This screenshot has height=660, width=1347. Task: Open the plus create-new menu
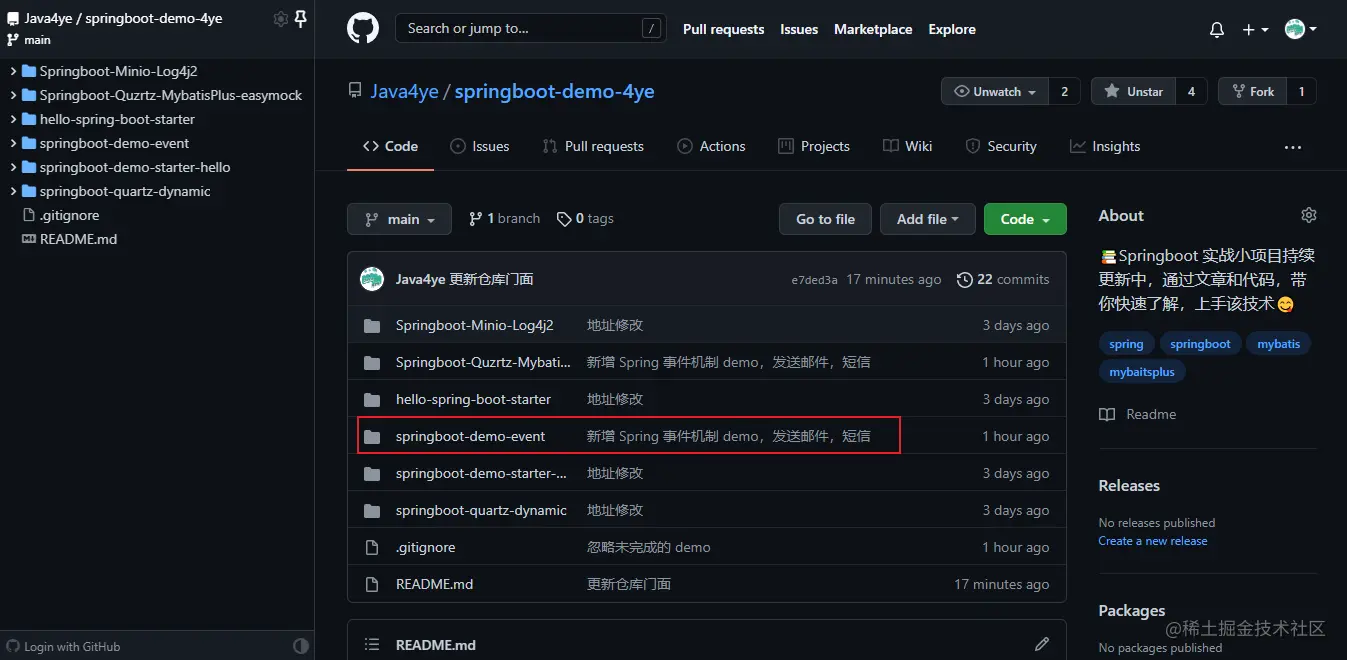coord(1255,30)
